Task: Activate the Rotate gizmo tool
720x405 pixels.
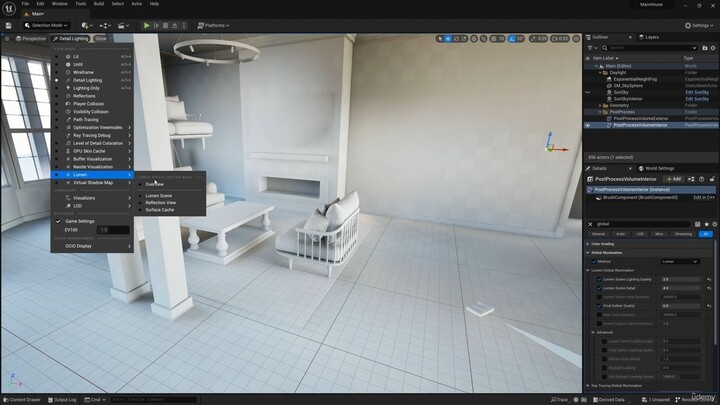Action: [x=456, y=39]
